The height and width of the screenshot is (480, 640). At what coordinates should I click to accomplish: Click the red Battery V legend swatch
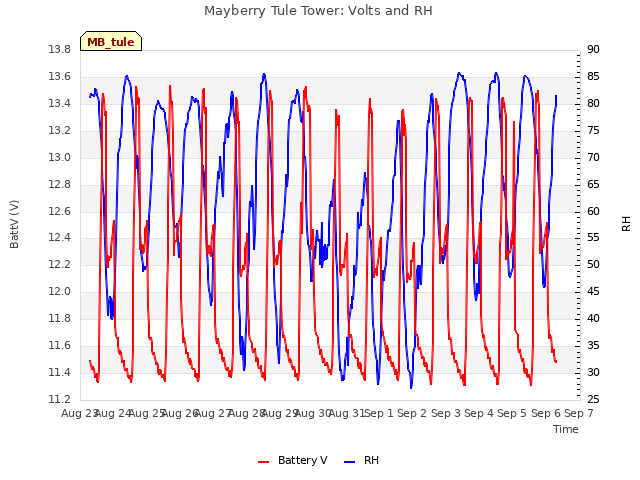tap(264, 461)
